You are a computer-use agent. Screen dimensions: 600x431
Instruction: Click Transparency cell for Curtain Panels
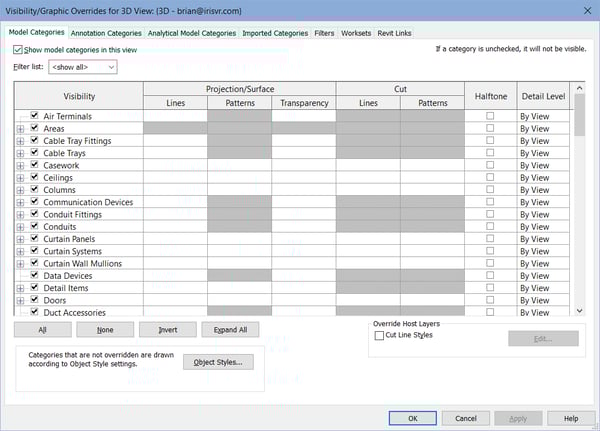304,239
